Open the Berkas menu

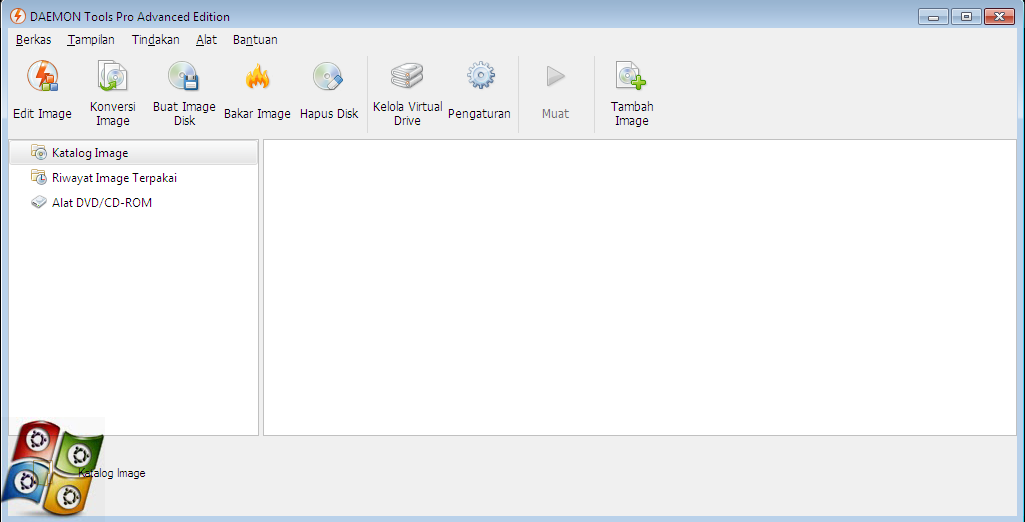(33, 40)
